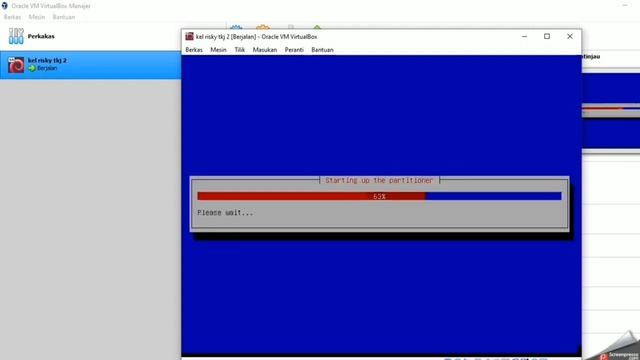640x360 pixels.
Task: Open Peranti menu in VM window
Action: click(294, 50)
